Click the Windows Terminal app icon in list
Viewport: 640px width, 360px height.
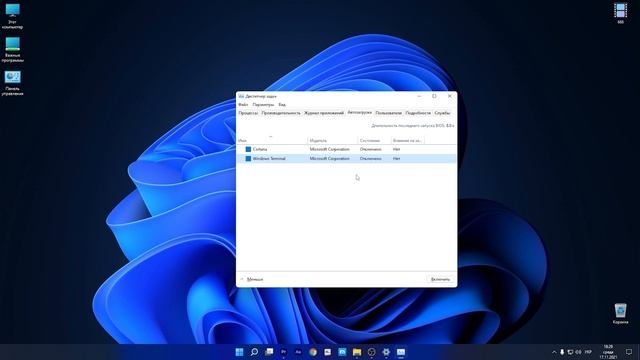(248, 158)
